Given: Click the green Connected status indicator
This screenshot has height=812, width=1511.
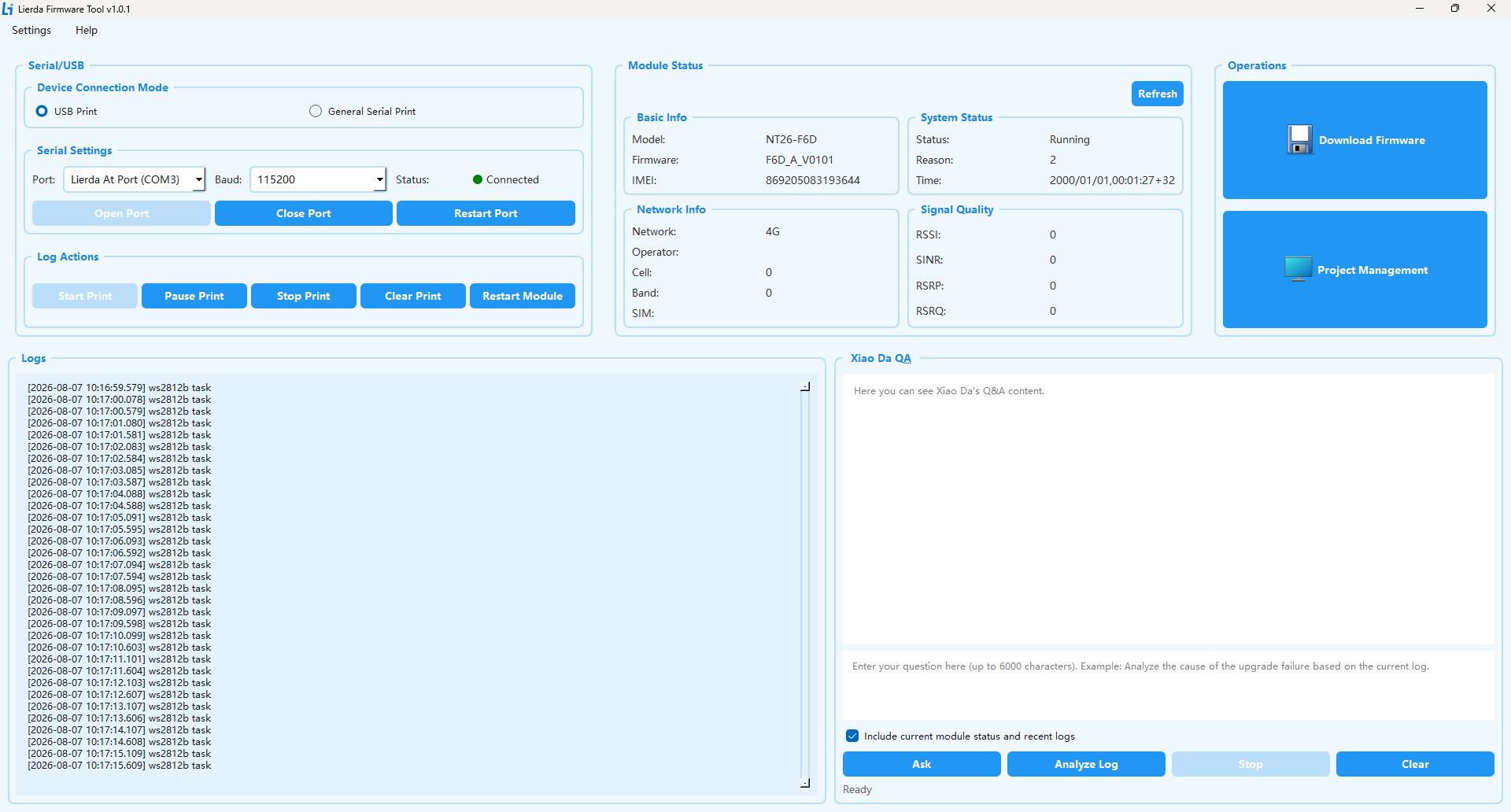Looking at the screenshot, I should pos(478,179).
